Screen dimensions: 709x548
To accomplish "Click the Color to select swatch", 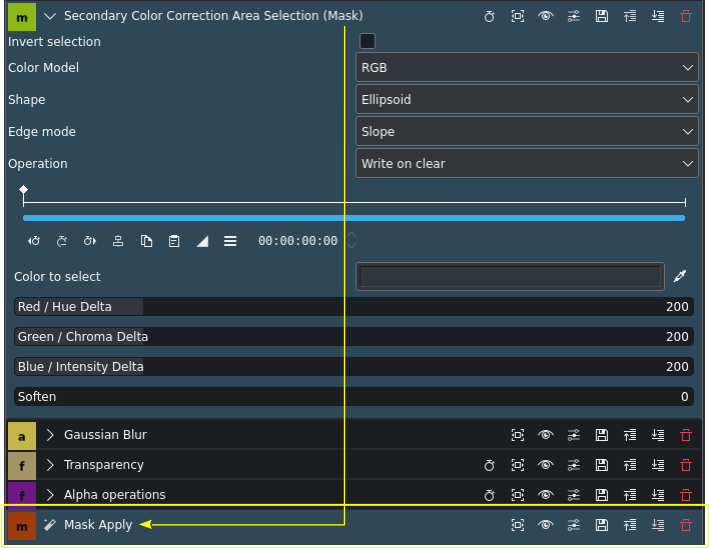I will pyautogui.click(x=510, y=277).
